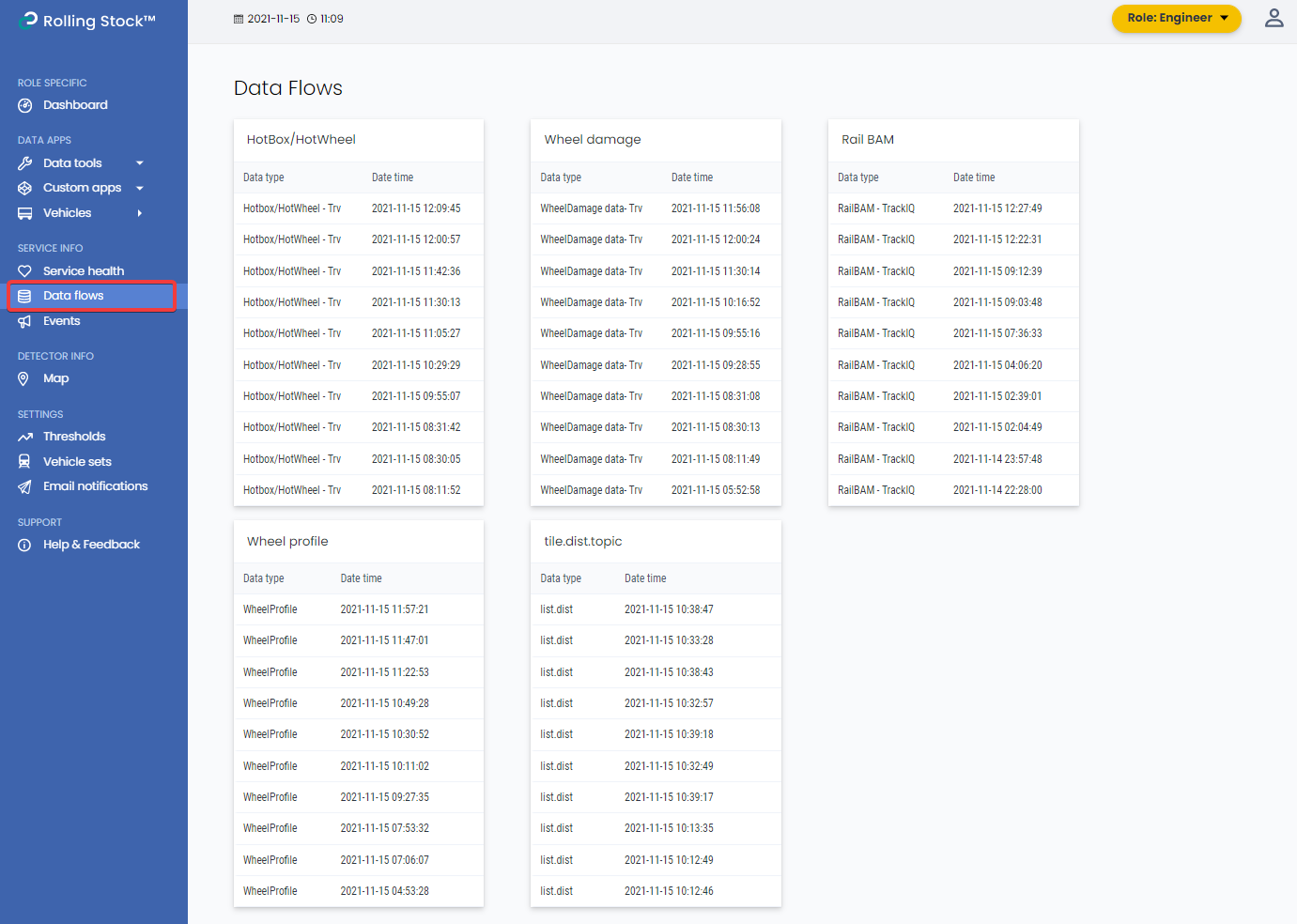This screenshot has height=924, width=1297.
Task: Click the Help & Feedback info icon
Action: click(25, 545)
